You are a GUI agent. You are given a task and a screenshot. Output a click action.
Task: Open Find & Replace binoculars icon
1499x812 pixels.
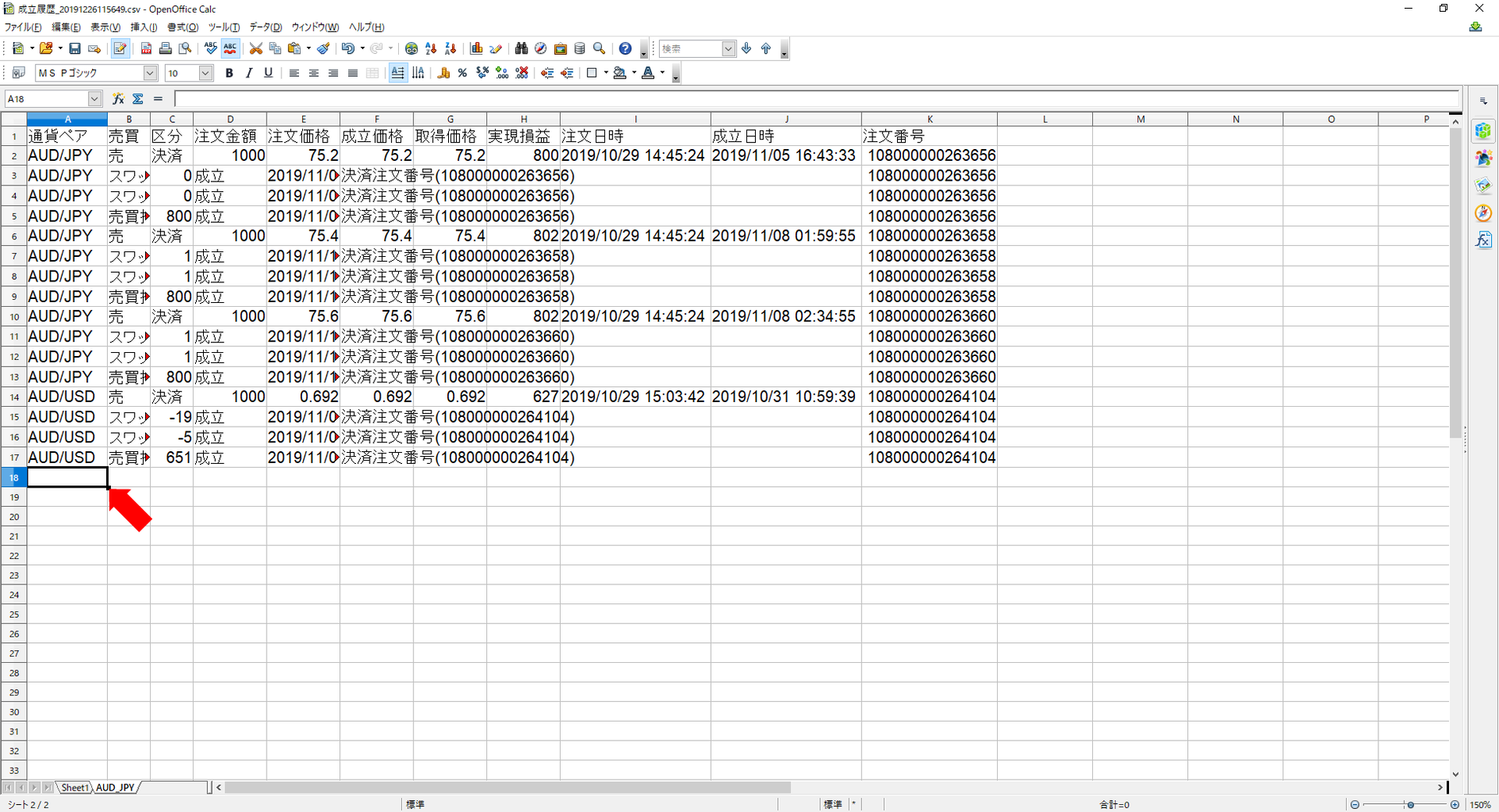click(521, 49)
